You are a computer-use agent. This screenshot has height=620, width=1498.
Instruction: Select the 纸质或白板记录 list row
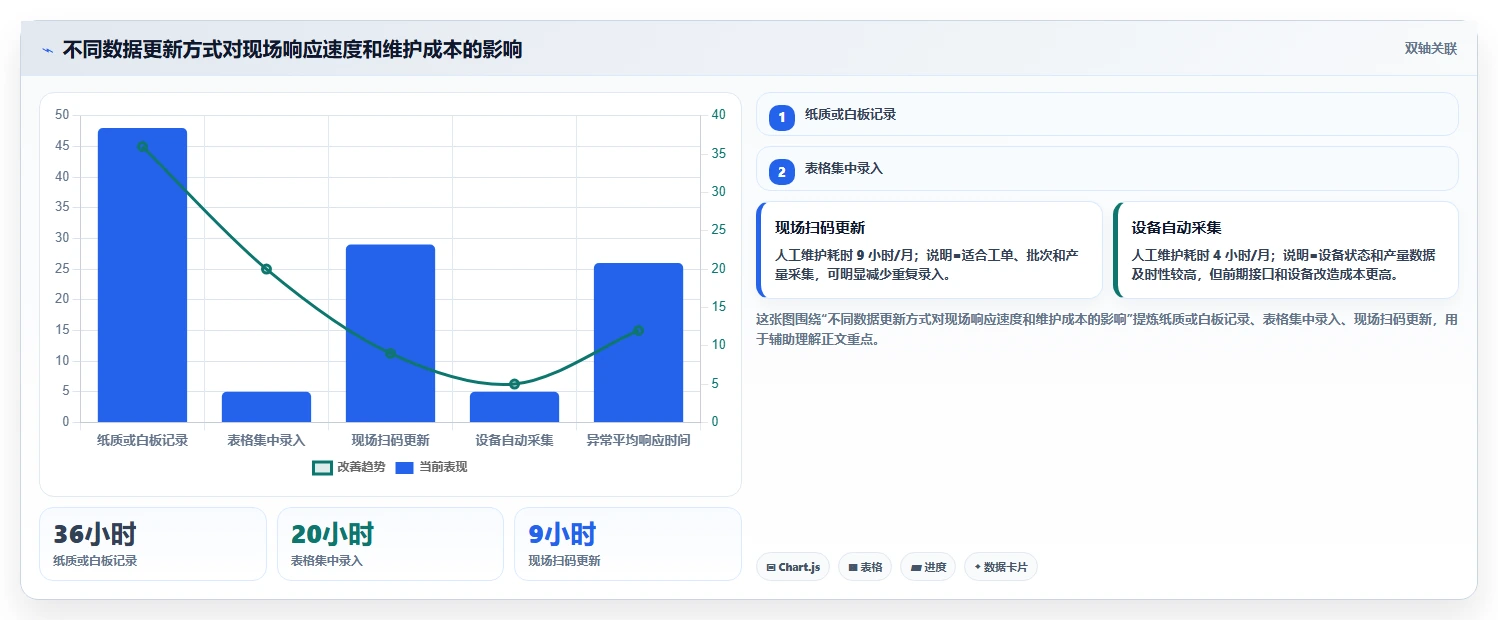tap(1107, 114)
